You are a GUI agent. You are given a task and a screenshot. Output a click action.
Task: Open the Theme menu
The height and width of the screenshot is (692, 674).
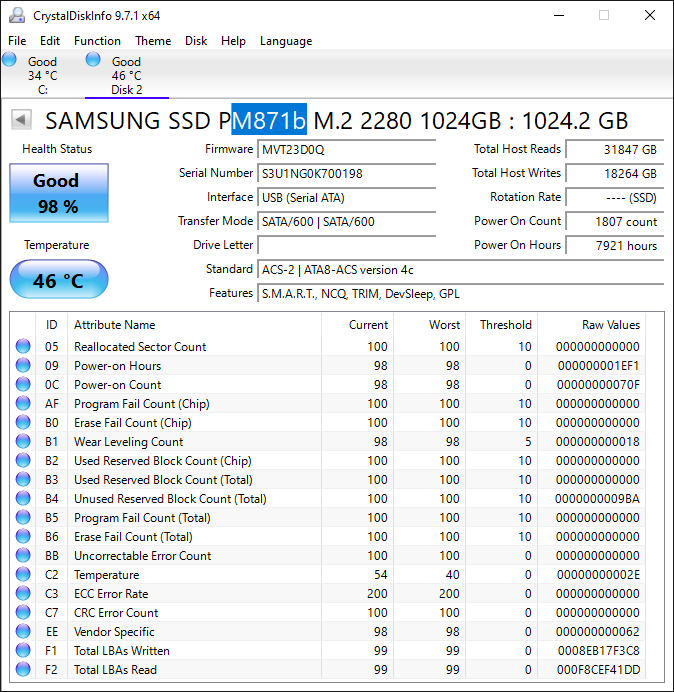(x=153, y=41)
